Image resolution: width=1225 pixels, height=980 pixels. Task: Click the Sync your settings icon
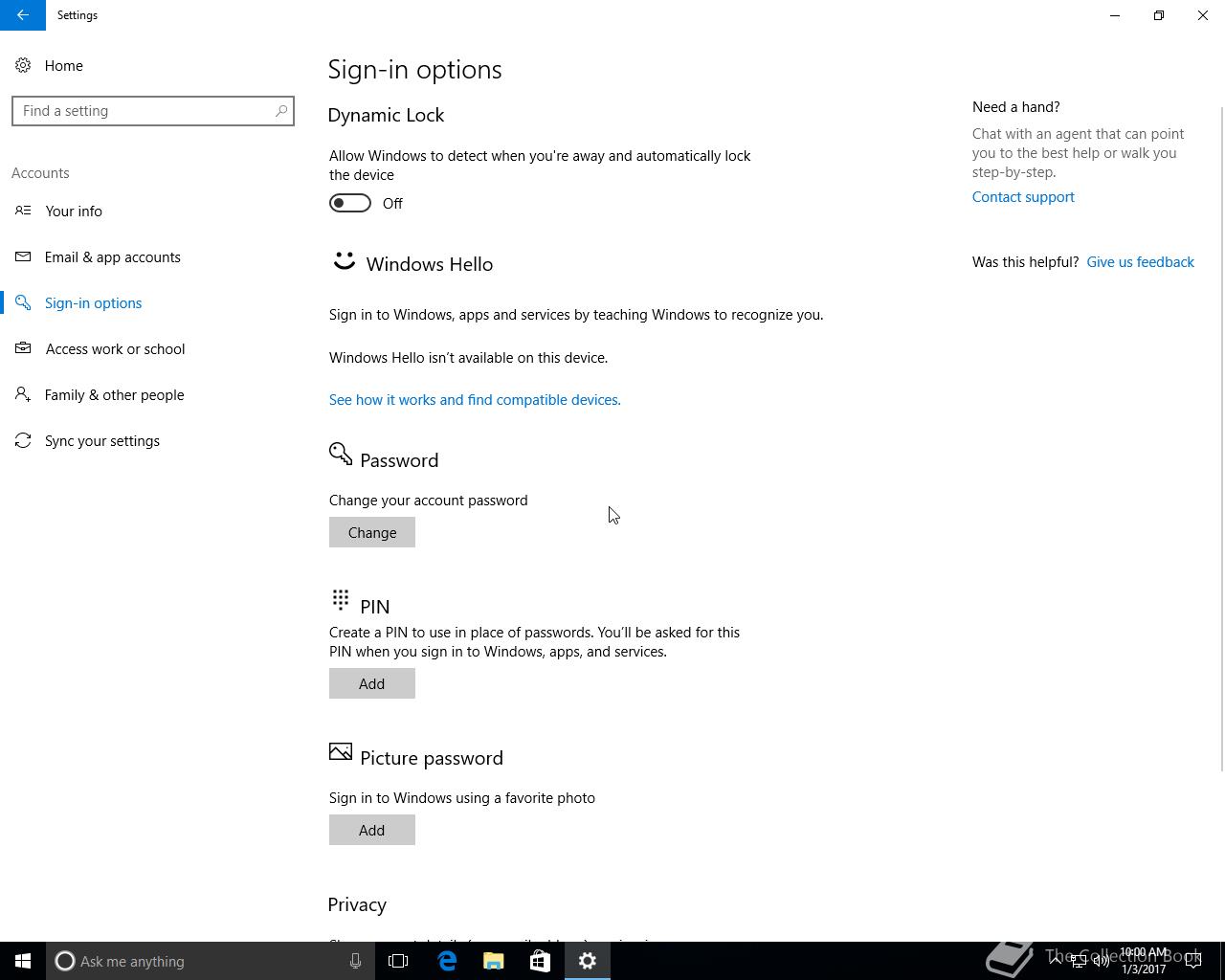coord(23,440)
